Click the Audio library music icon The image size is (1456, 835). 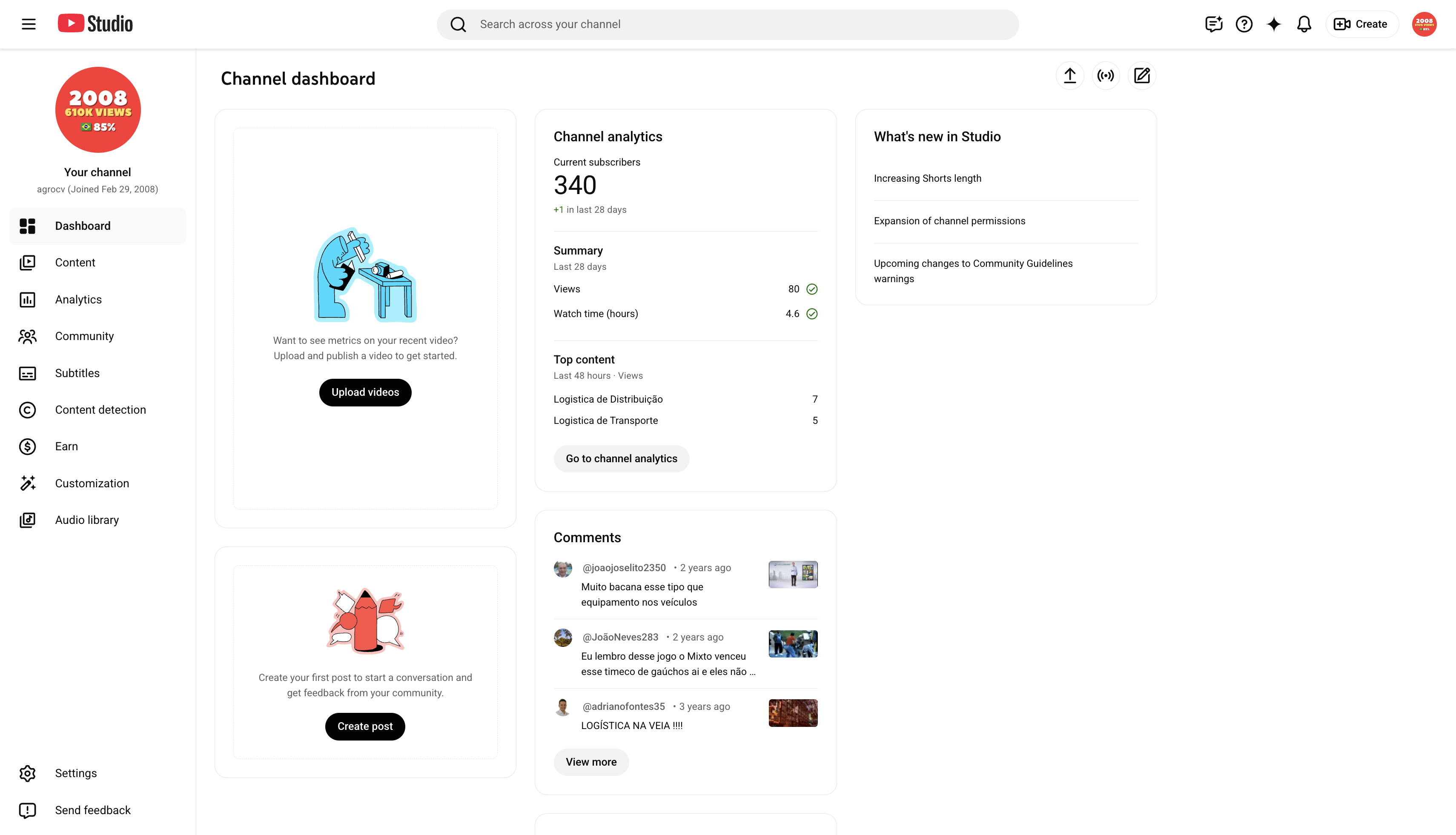pos(28,520)
